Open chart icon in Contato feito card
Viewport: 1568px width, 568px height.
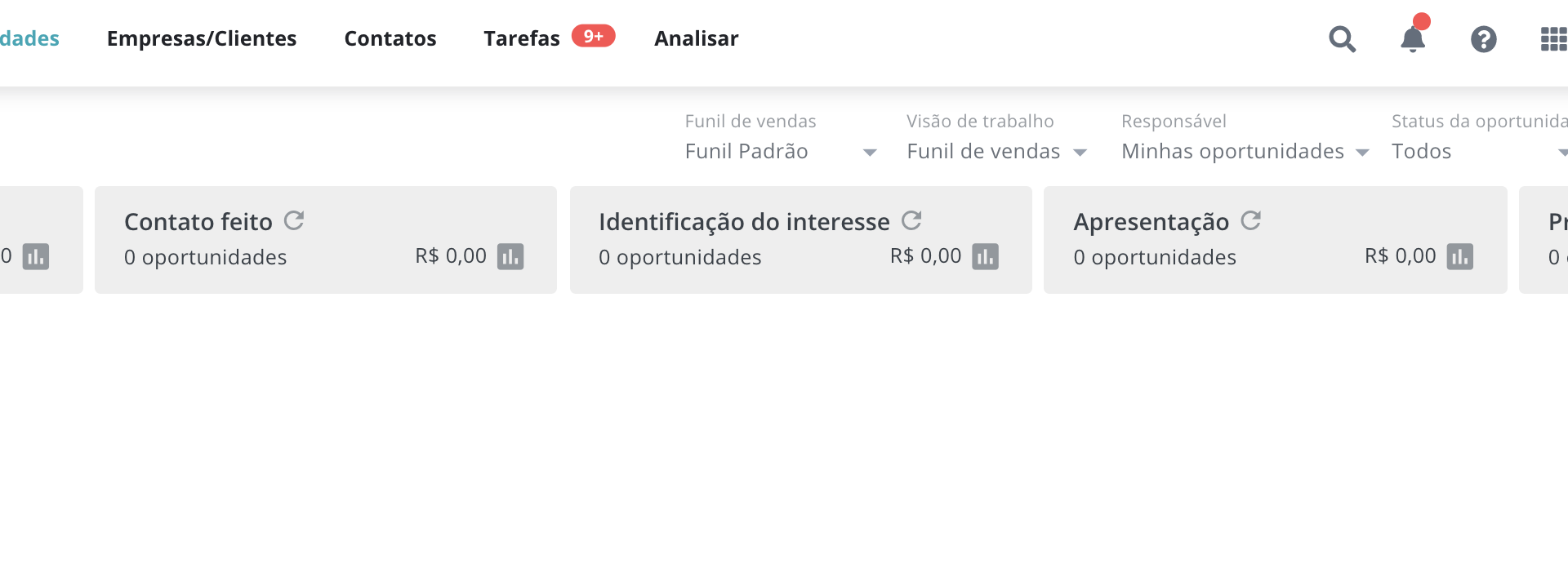(x=510, y=256)
